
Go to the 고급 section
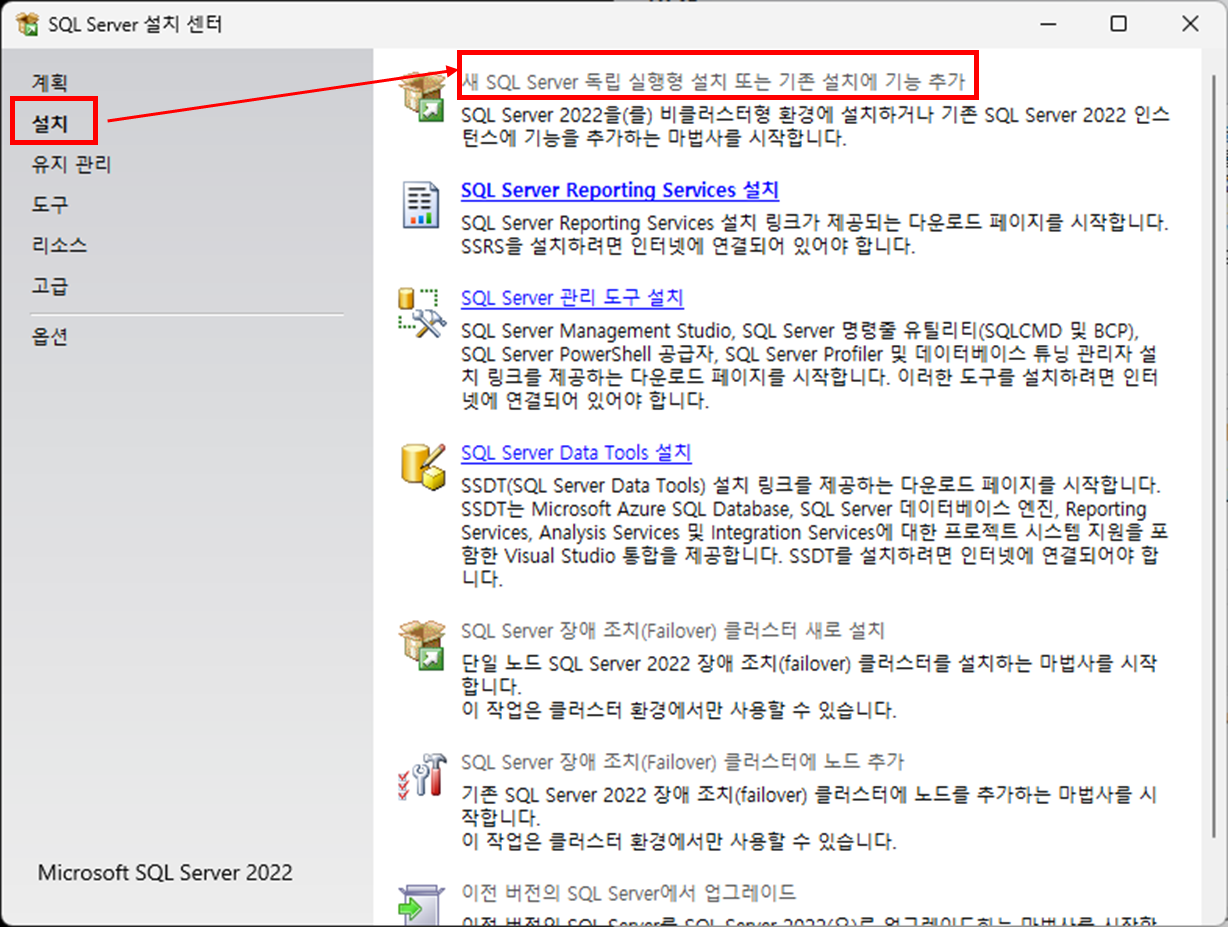[50, 286]
